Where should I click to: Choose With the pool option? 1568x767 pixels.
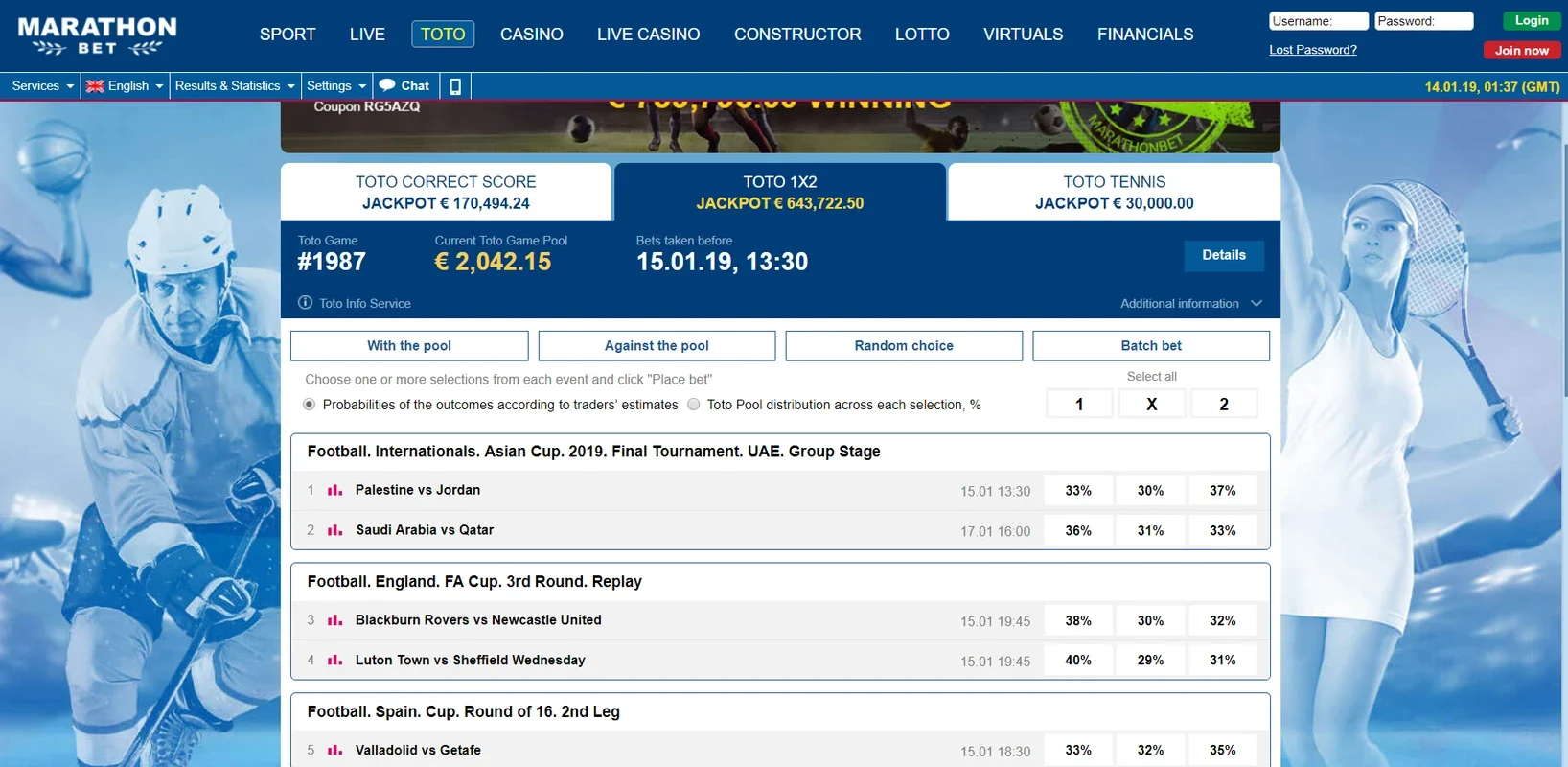409,346
